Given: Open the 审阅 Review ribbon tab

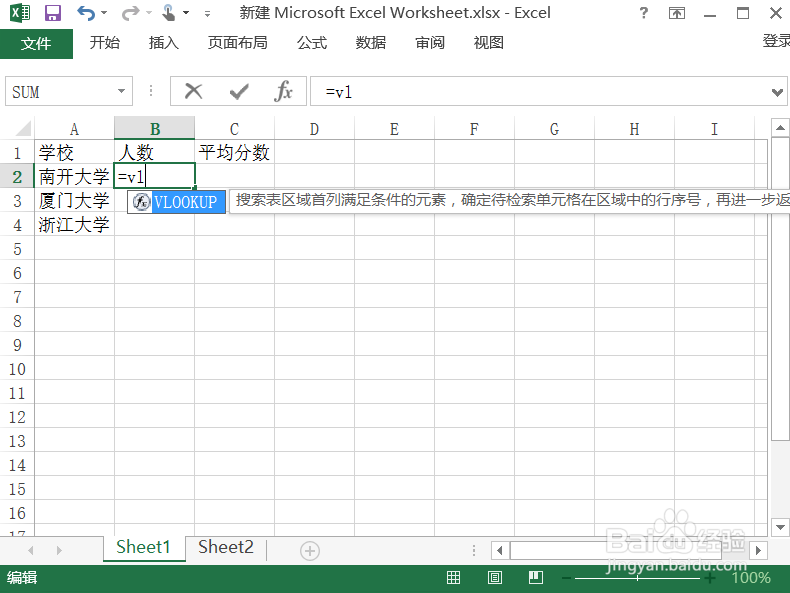Looking at the screenshot, I should 430,43.
